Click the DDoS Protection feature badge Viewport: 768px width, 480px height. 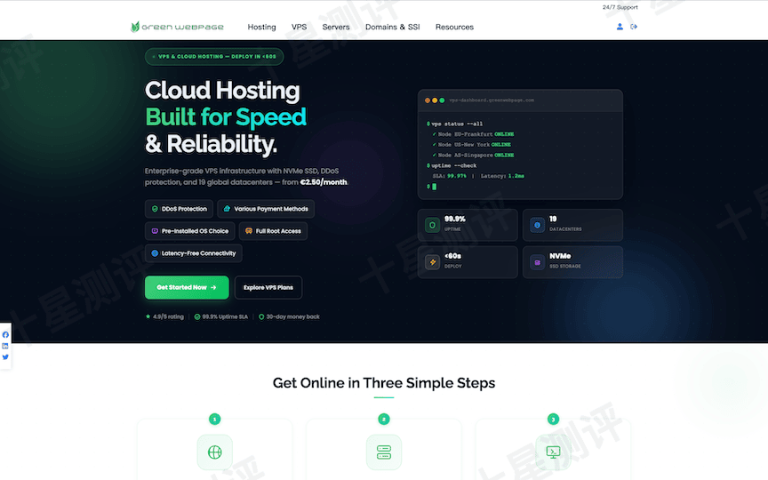tap(178, 209)
